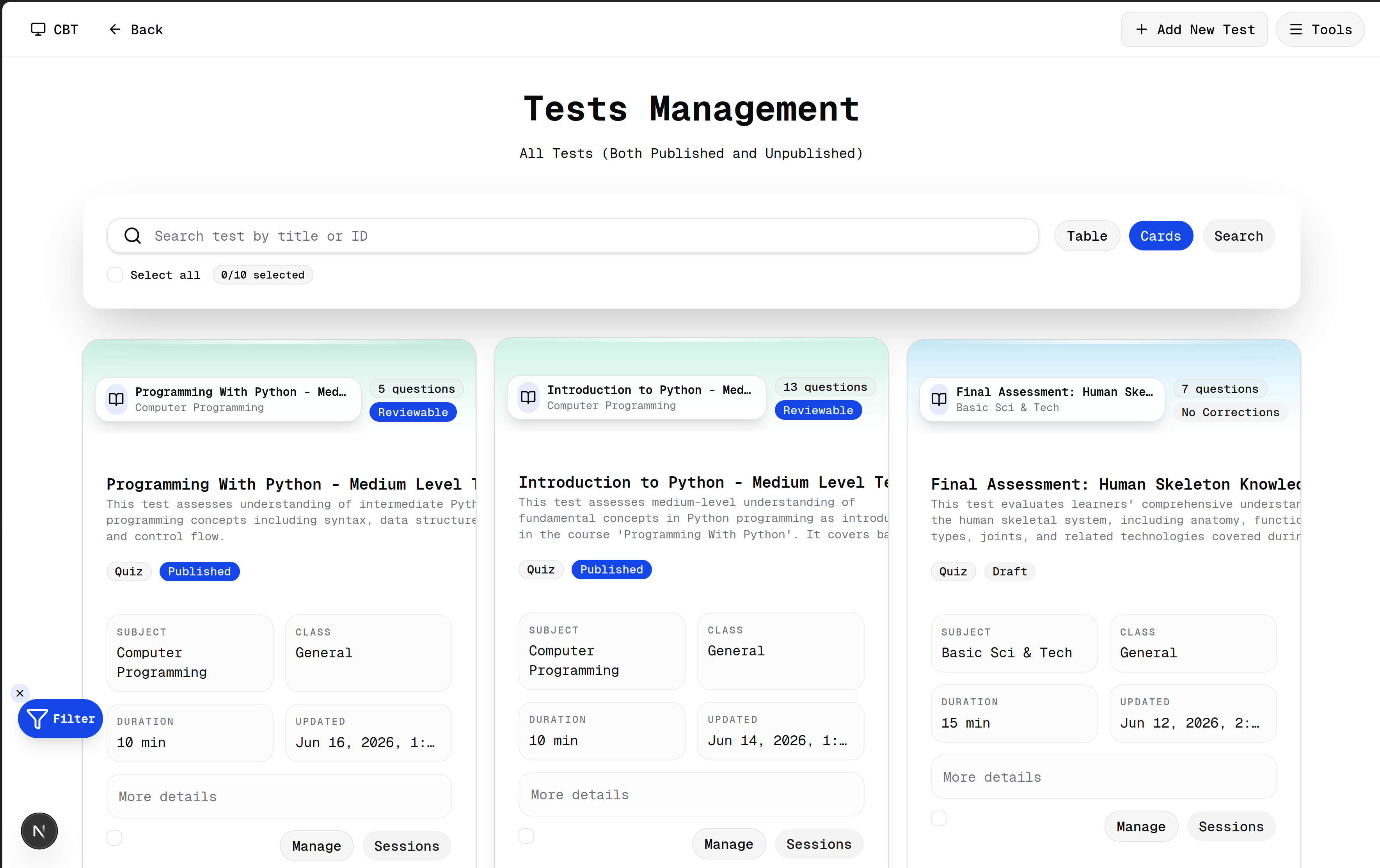Screen dimensions: 1380x868
Task: Click the No Corrections badge
Action: (1230, 412)
